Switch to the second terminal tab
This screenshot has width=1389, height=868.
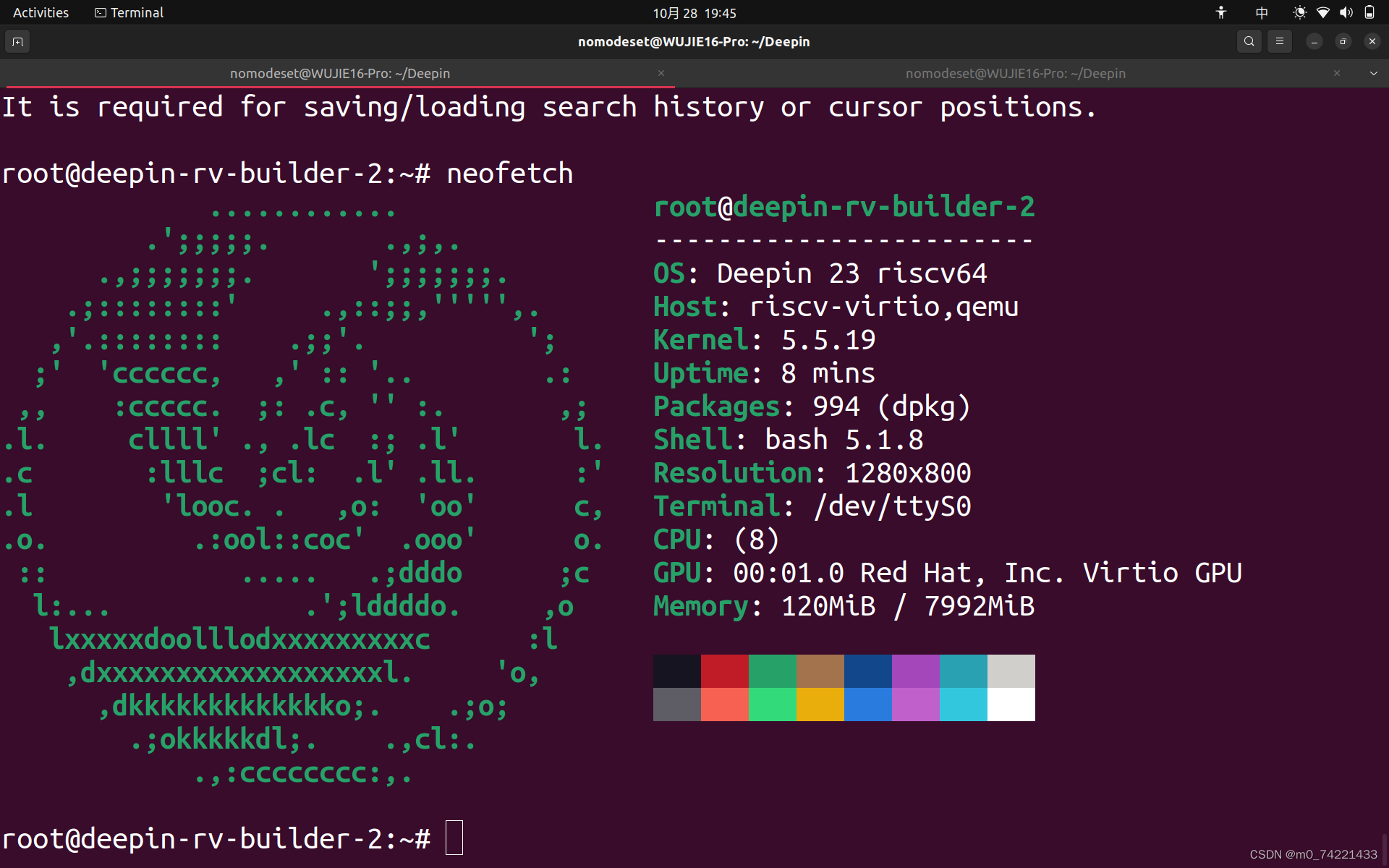click(1015, 73)
